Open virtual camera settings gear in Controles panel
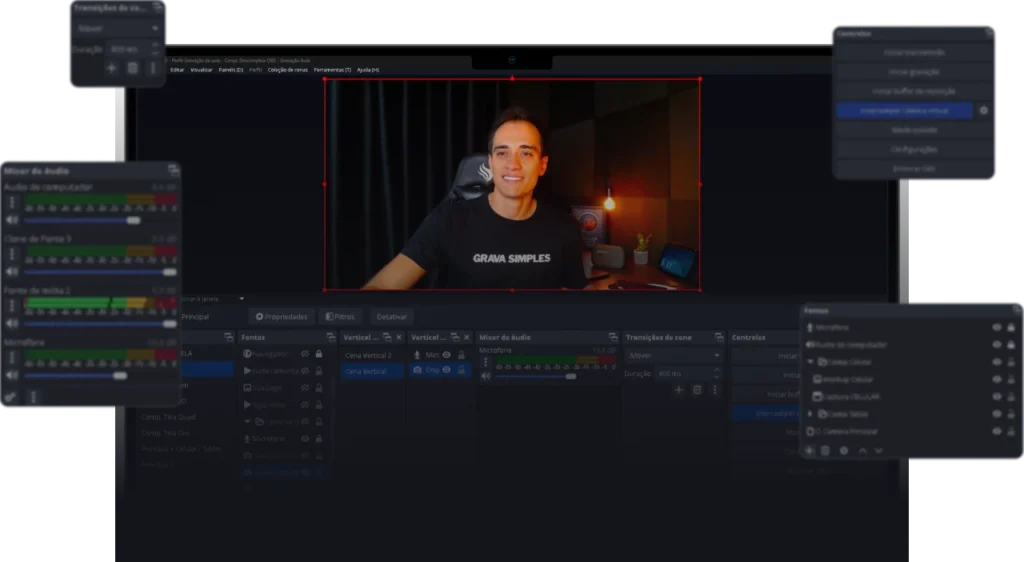The width and height of the screenshot is (1024, 562). click(984, 111)
